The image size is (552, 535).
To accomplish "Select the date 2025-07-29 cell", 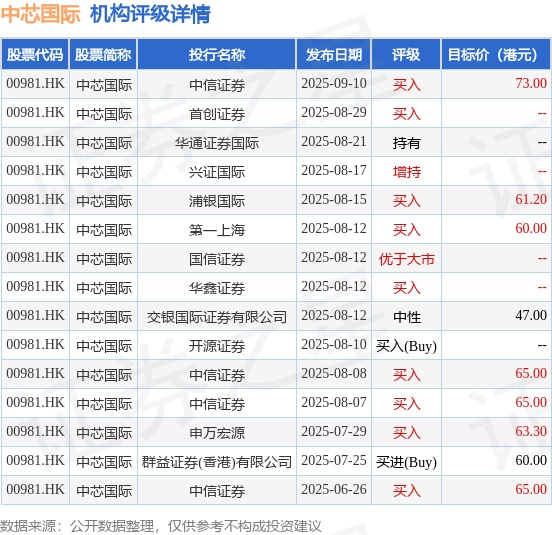I will (x=334, y=432).
